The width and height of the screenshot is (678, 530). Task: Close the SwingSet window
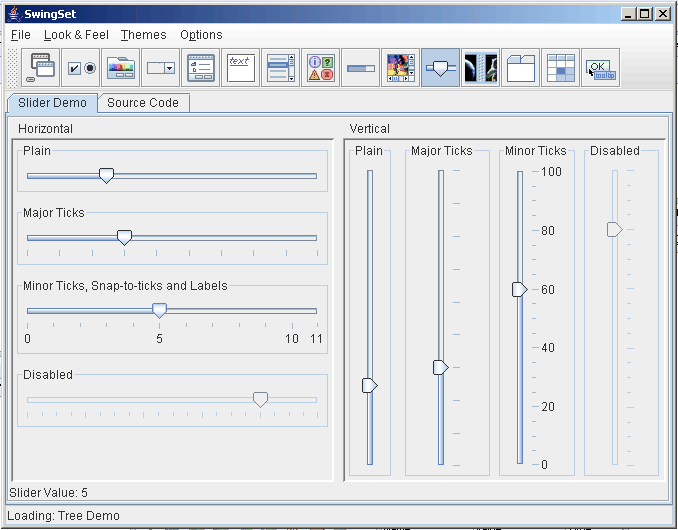662,14
